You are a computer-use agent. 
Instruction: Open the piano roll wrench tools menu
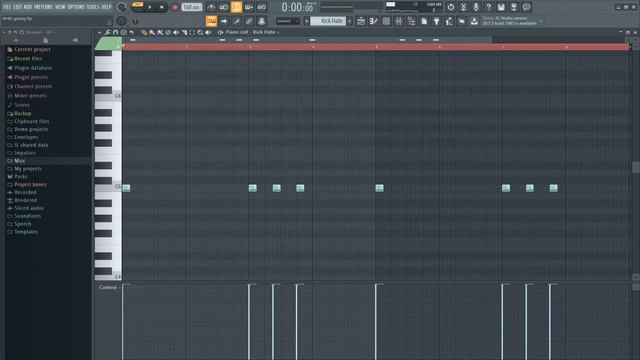point(107,32)
